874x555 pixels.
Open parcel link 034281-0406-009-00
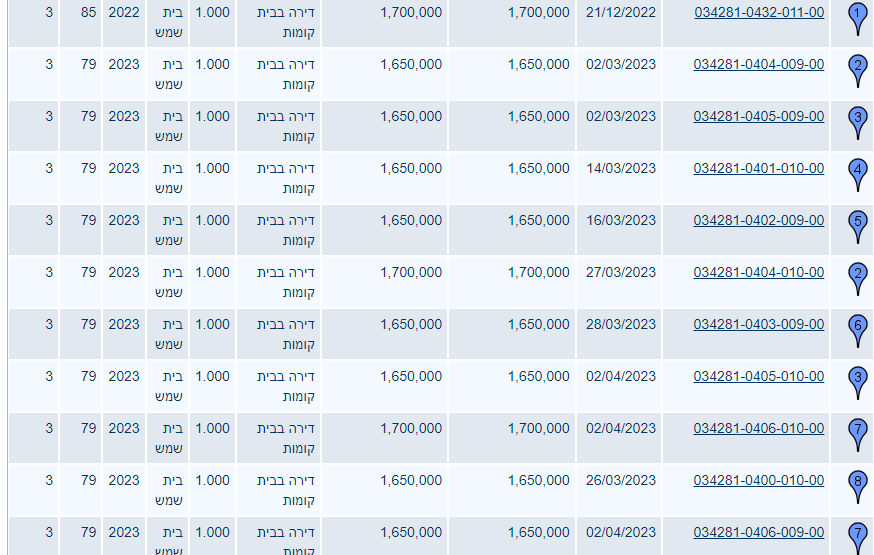click(x=759, y=532)
